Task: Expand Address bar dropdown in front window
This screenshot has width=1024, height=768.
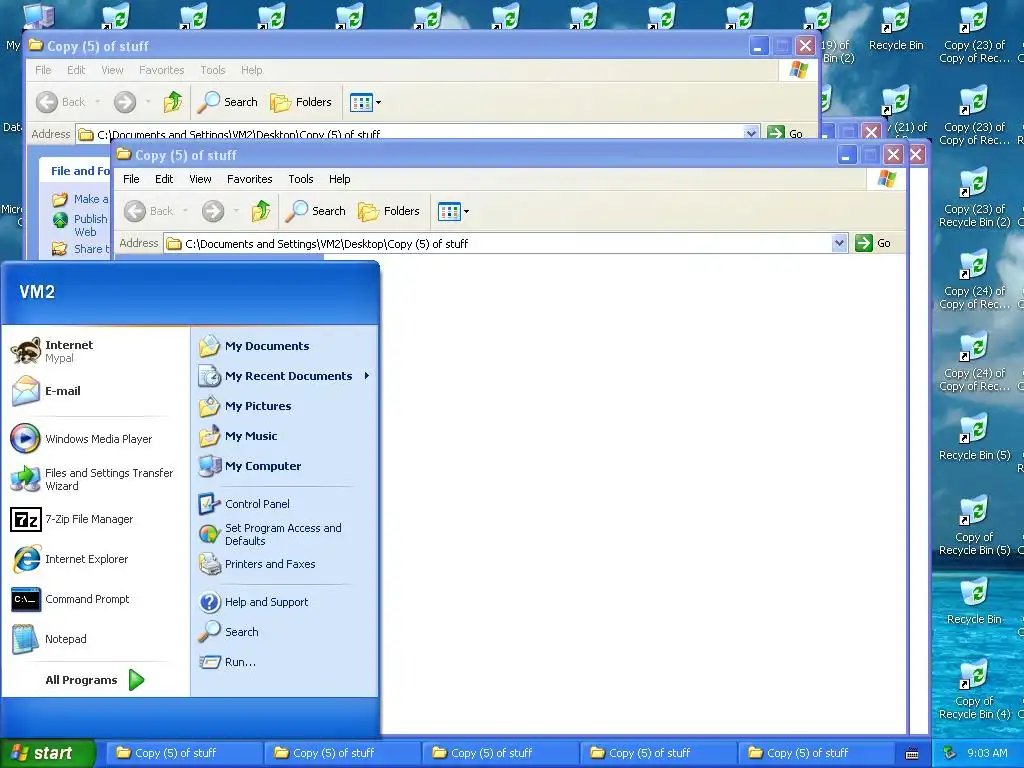Action: click(x=839, y=244)
